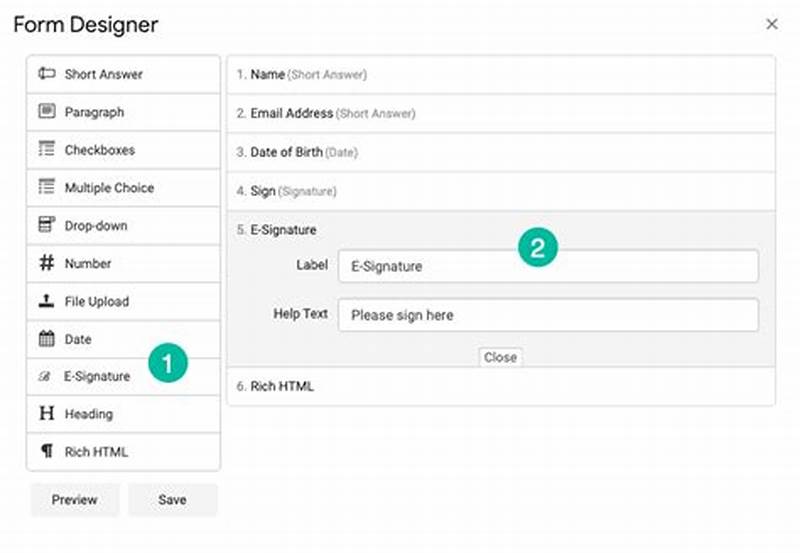Image resolution: width=800 pixels, height=553 pixels.
Task: Add a Checkboxes field
Action: pos(123,149)
